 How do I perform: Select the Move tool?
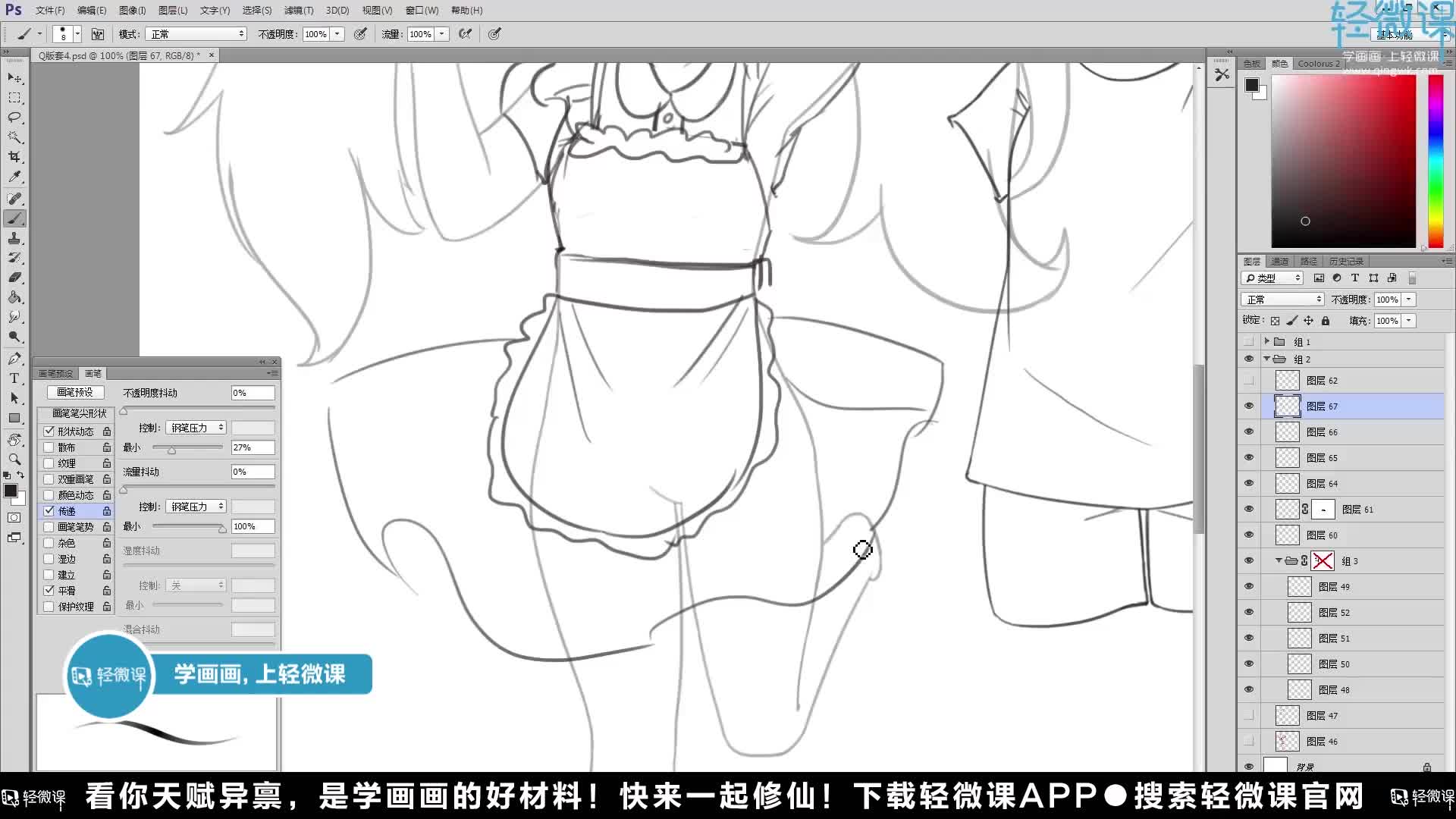coord(14,77)
